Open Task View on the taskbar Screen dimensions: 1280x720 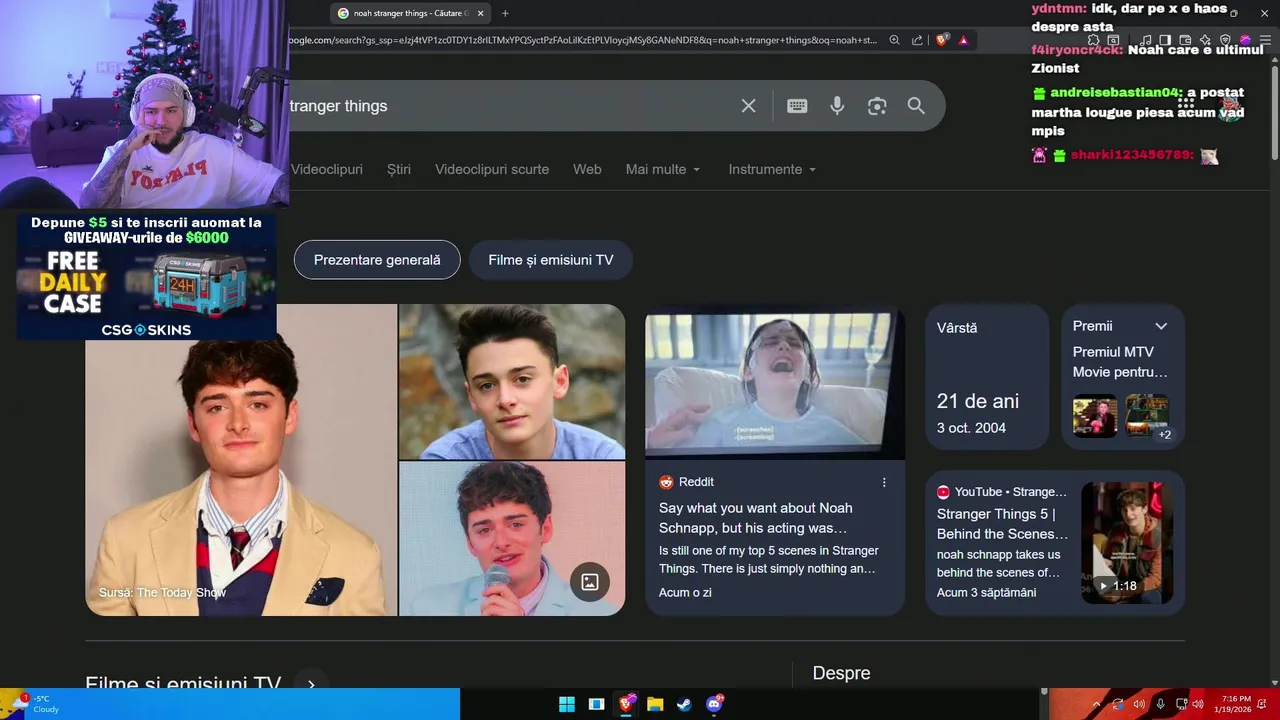point(596,704)
